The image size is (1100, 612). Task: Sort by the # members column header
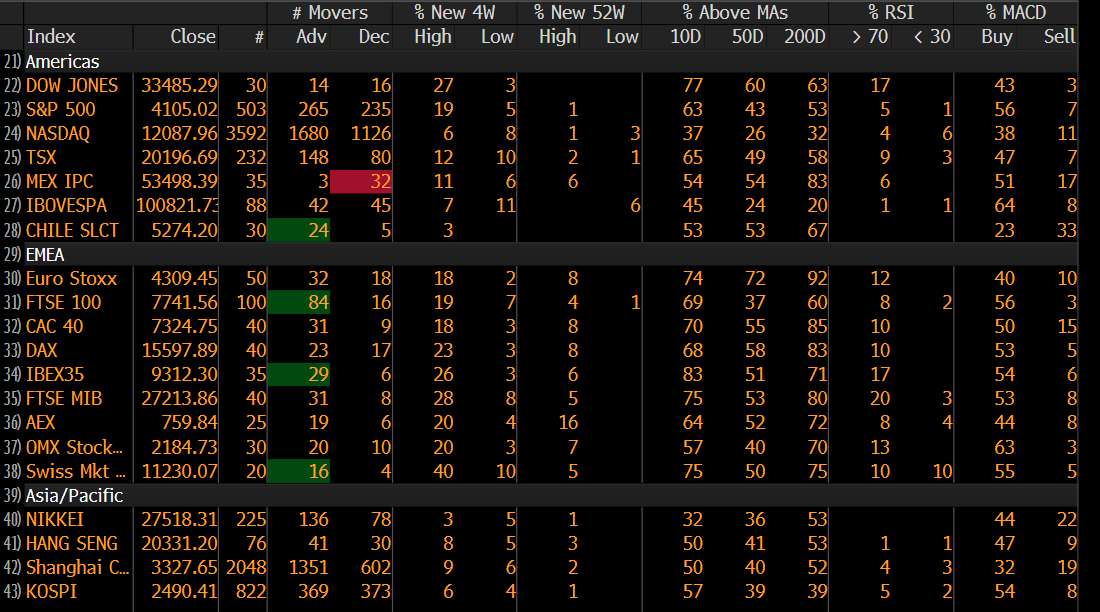coord(259,37)
